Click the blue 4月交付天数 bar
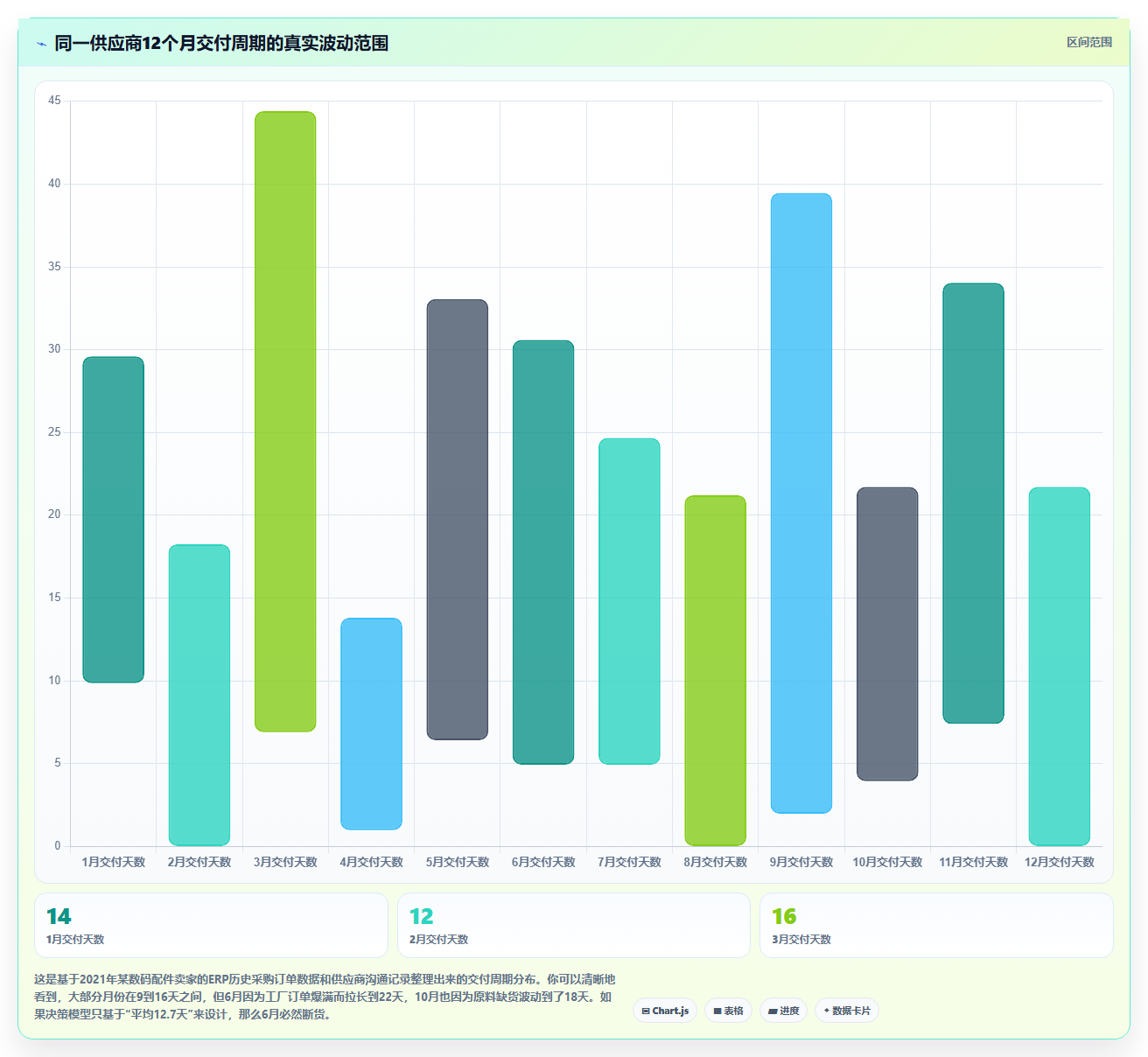This screenshot has width=1148, height=1057. click(x=371, y=724)
